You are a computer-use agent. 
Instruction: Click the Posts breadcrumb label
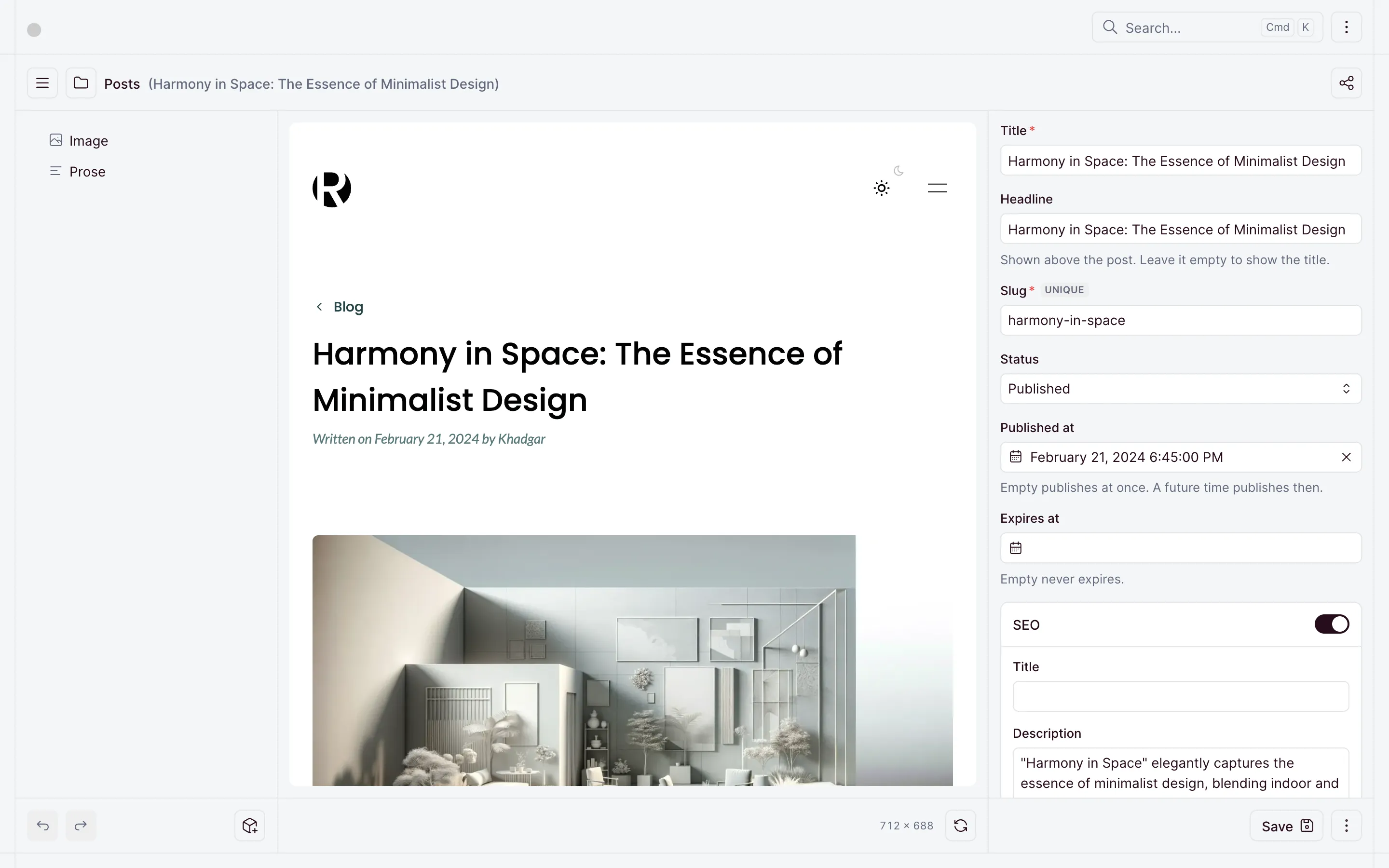(x=122, y=84)
